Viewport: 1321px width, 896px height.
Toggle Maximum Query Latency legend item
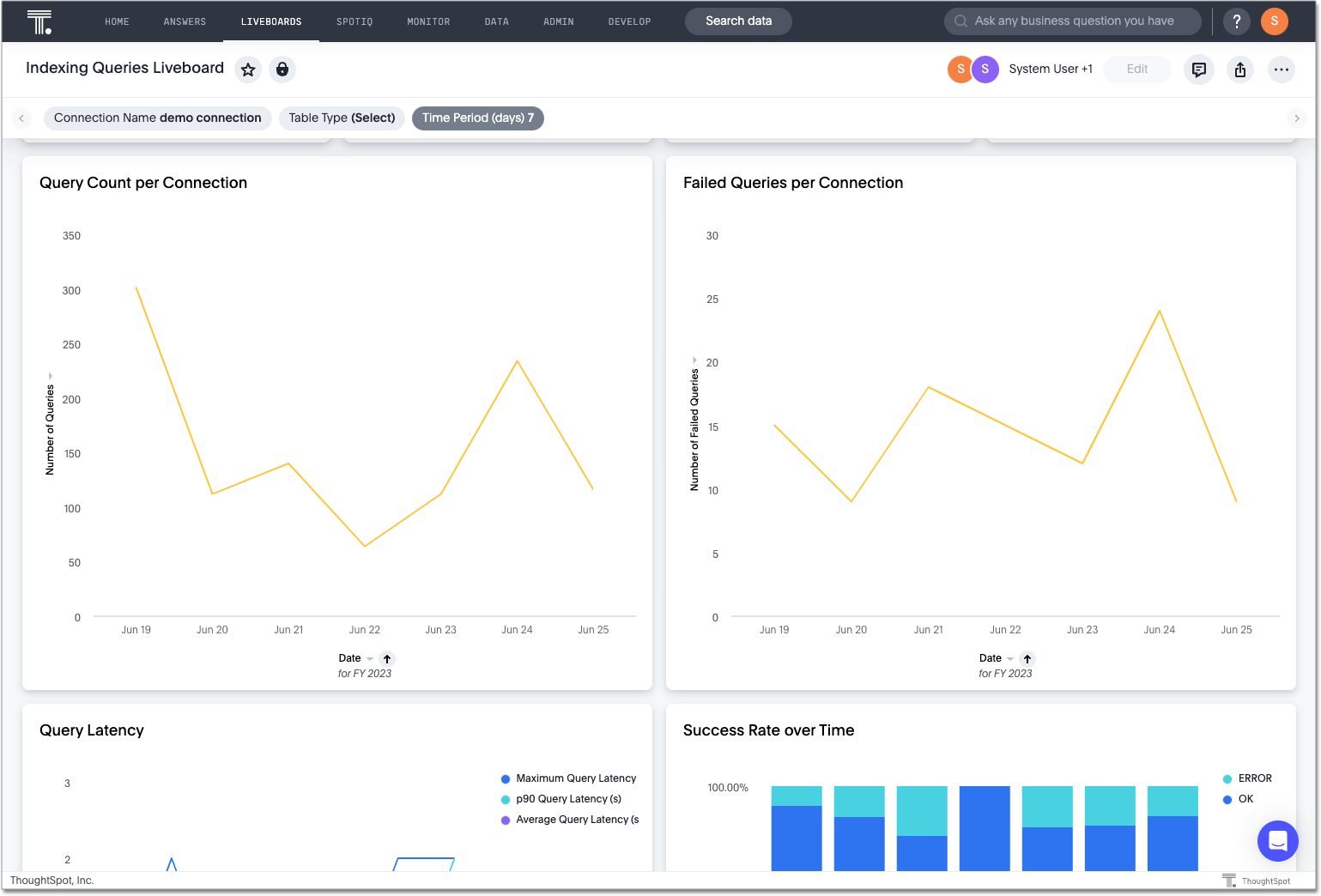pyautogui.click(x=575, y=778)
